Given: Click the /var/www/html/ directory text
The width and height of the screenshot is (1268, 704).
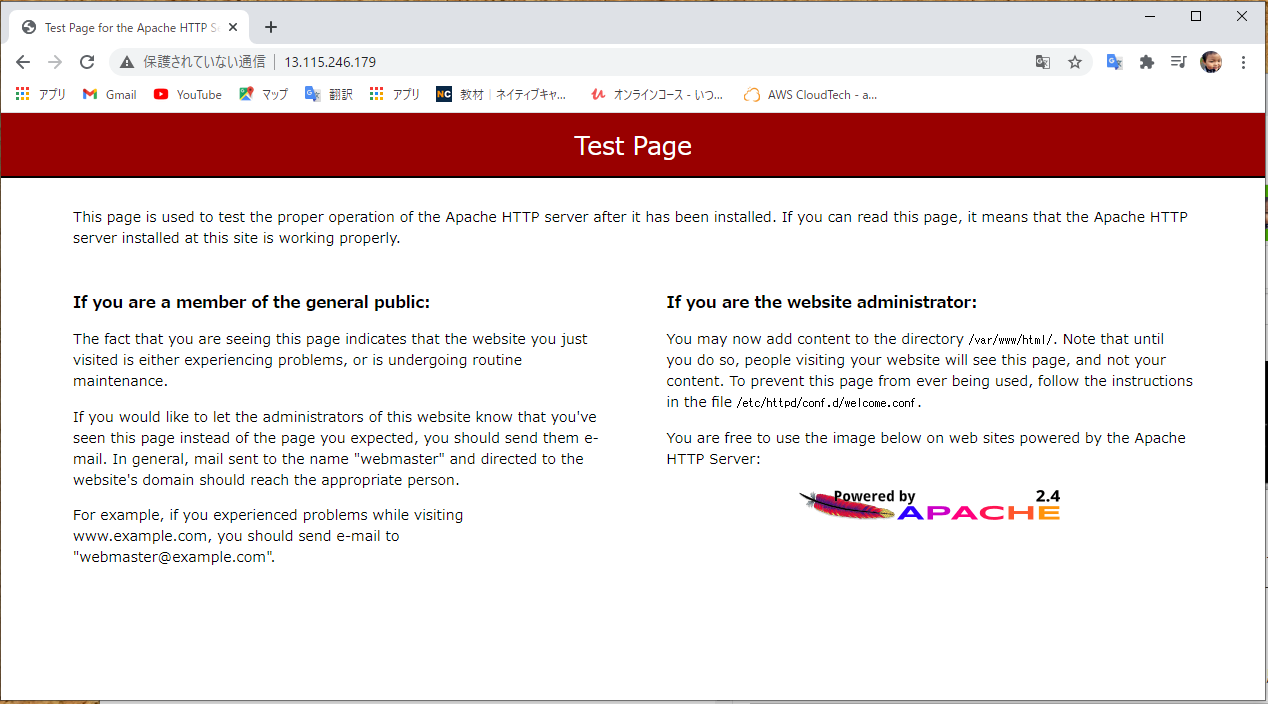Looking at the screenshot, I should (1010, 340).
